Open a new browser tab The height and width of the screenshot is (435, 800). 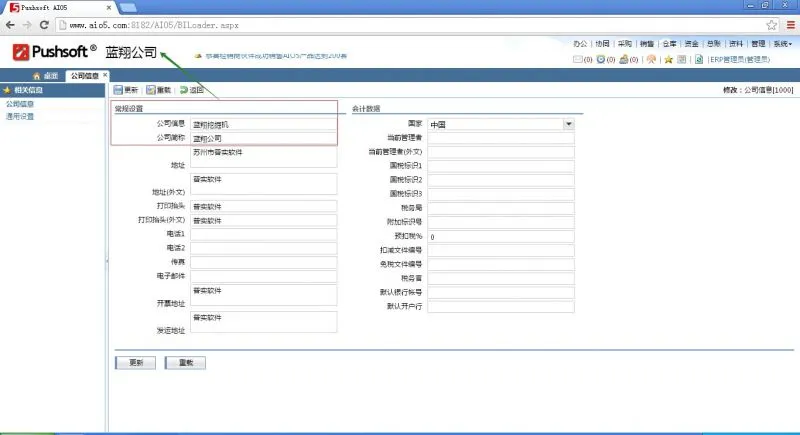[128, 8]
